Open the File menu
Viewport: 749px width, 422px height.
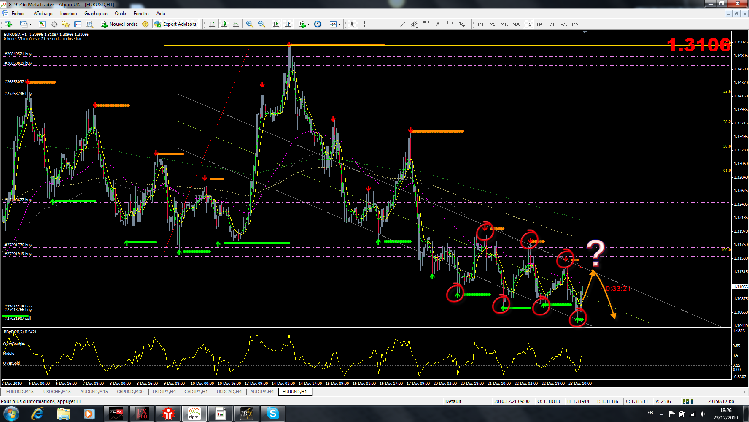click(16, 12)
